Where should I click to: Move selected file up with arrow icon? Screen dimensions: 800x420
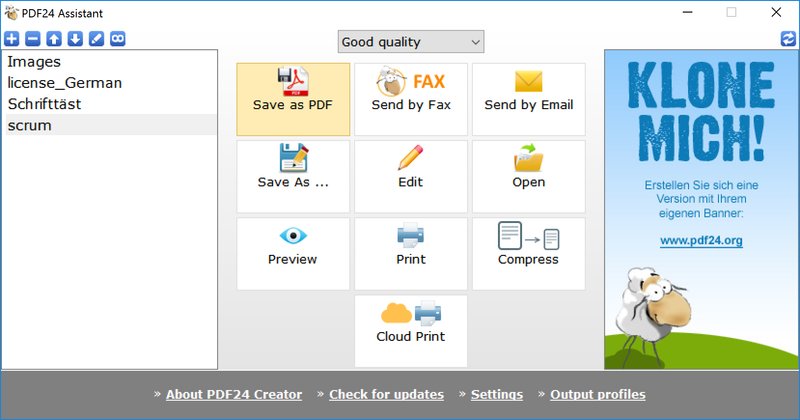(x=54, y=39)
